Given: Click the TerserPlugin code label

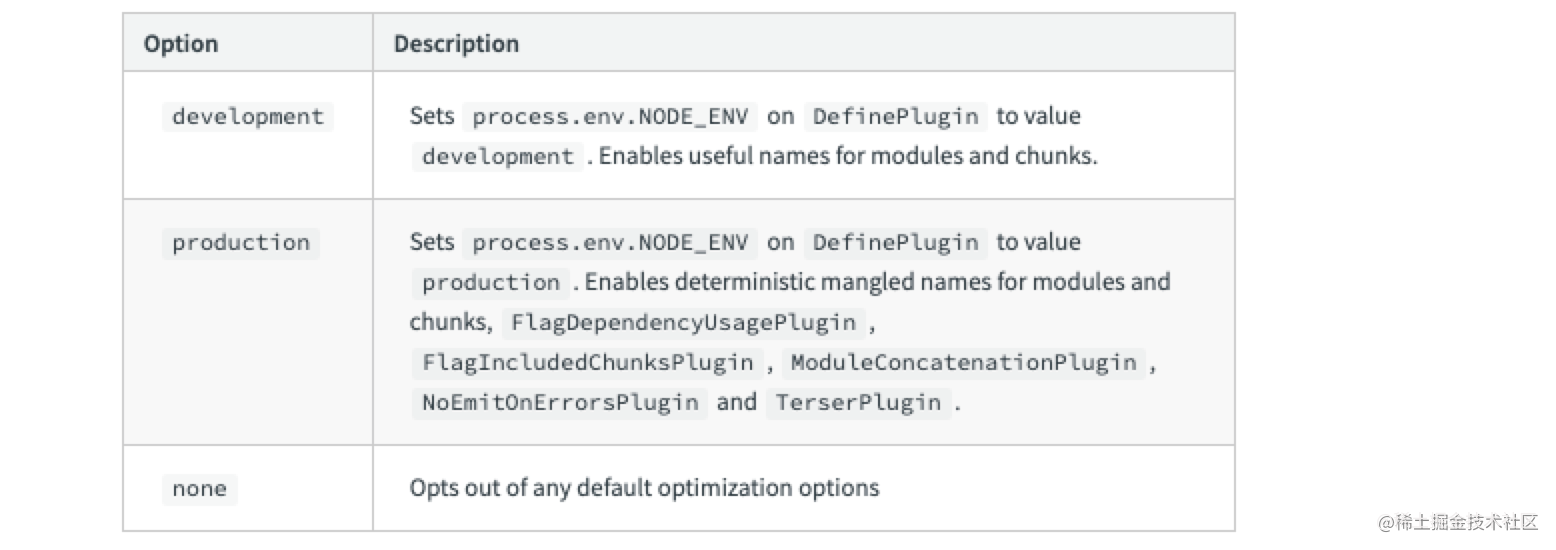Looking at the screenshot, I should coord(858,403).
